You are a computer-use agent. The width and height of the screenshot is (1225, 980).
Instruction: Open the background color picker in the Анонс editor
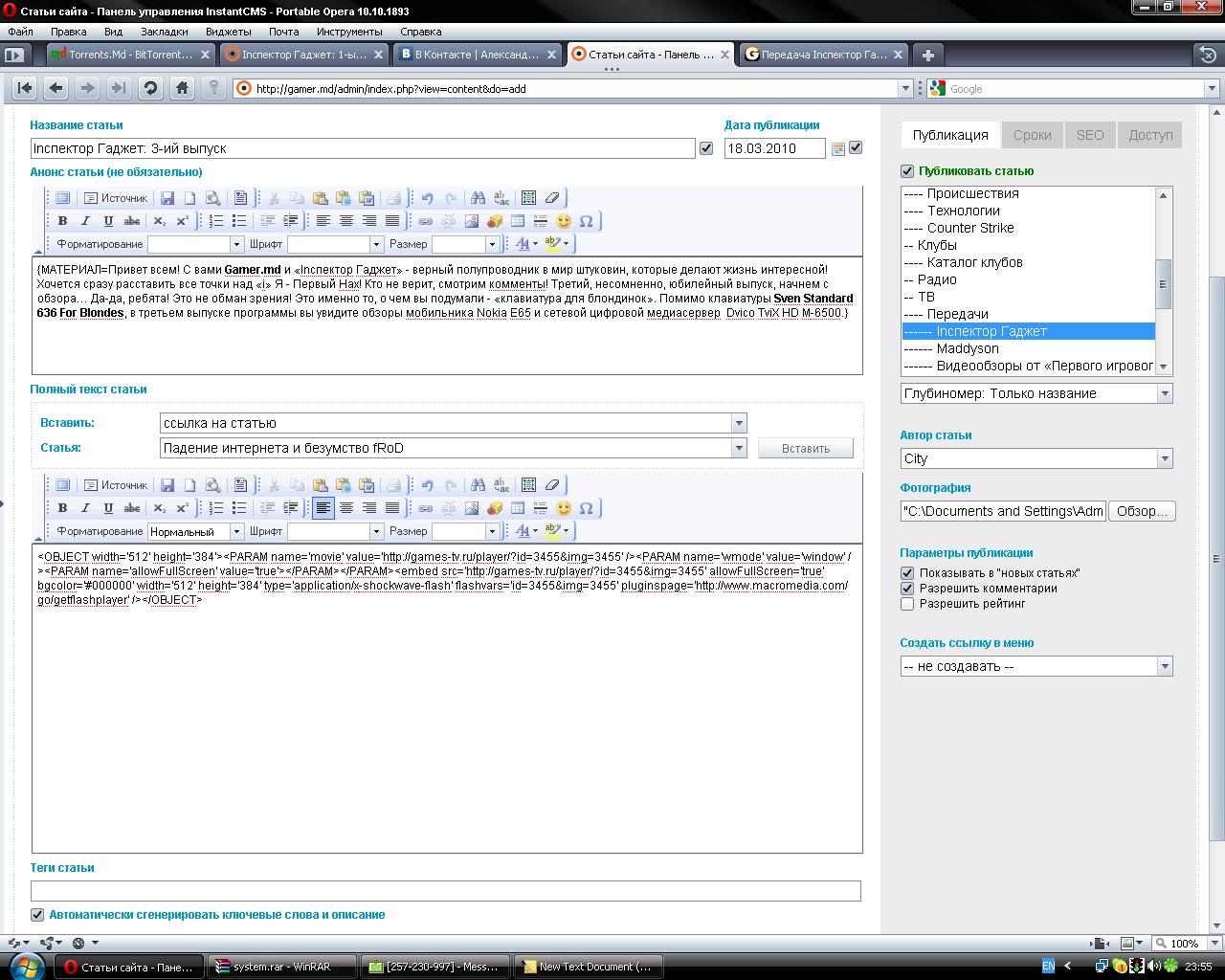pyautogui.click(x=556, y=244)
